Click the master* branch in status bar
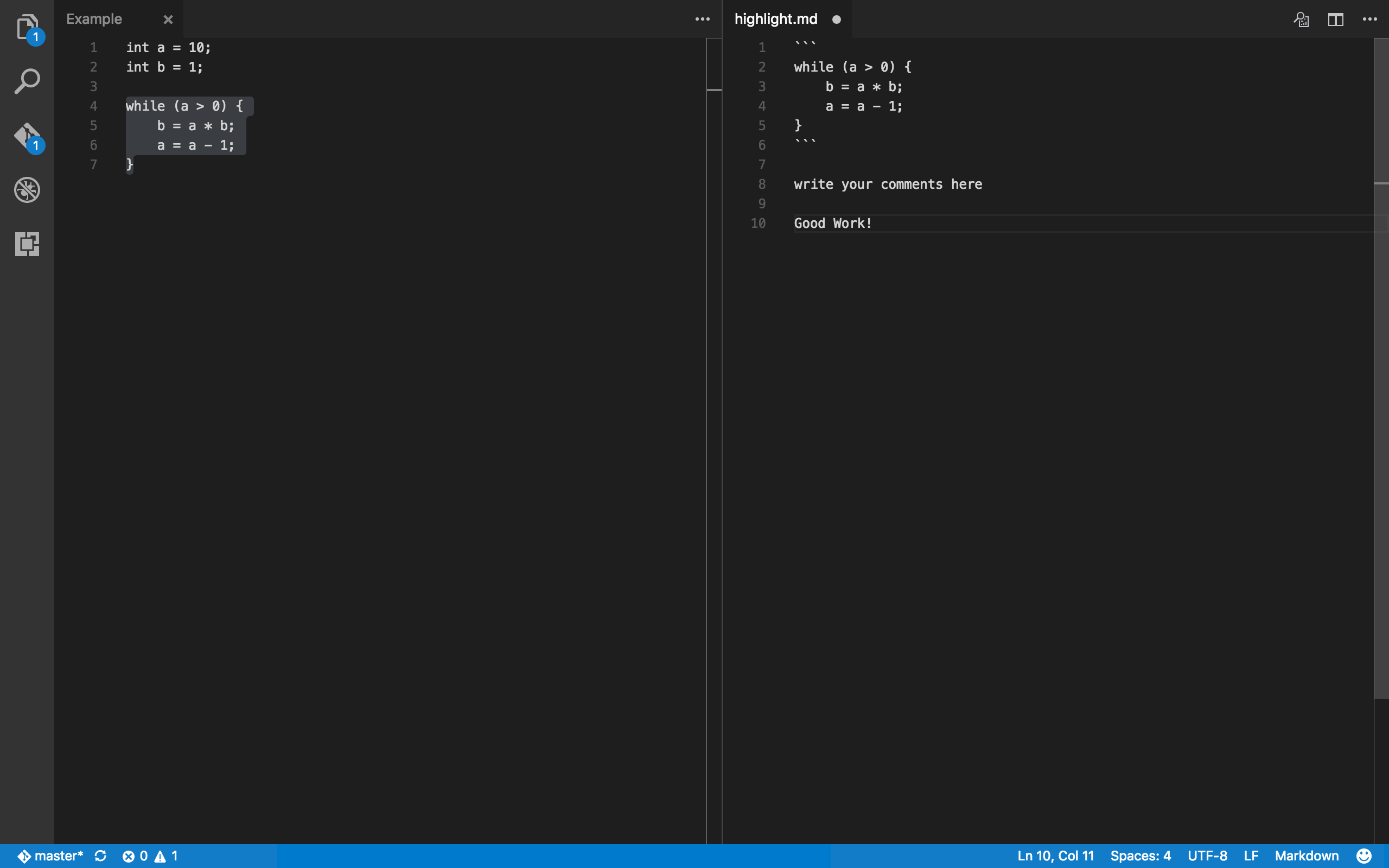The image size is (1389, 868). pyautogui.click(x=50, y=856)
